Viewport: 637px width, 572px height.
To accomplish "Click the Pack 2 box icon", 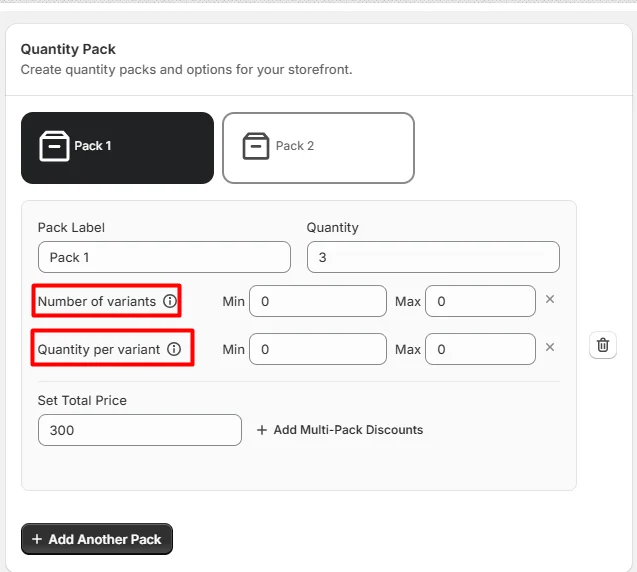I will point(256,146).
